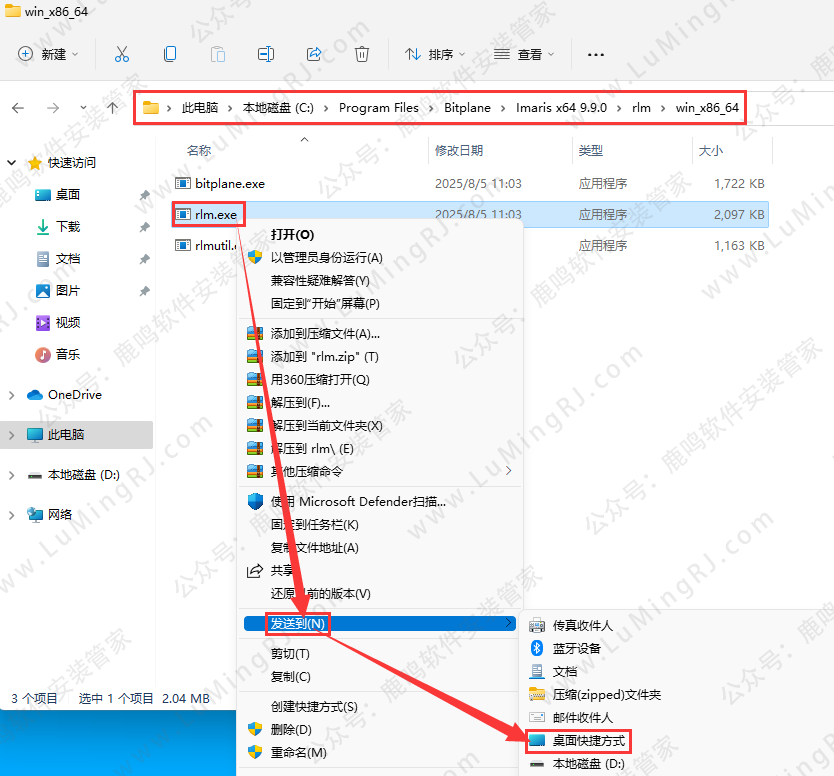Collapse the 此电脑 tree node
Screen dimensions: 834x776
pos(14,435)
